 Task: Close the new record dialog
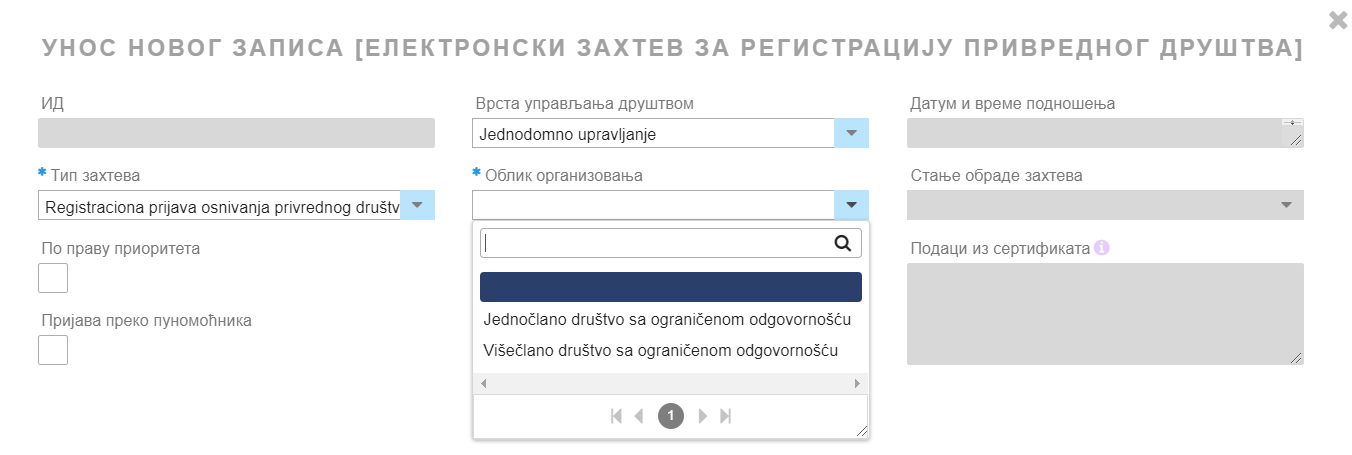click(1337, 19)
